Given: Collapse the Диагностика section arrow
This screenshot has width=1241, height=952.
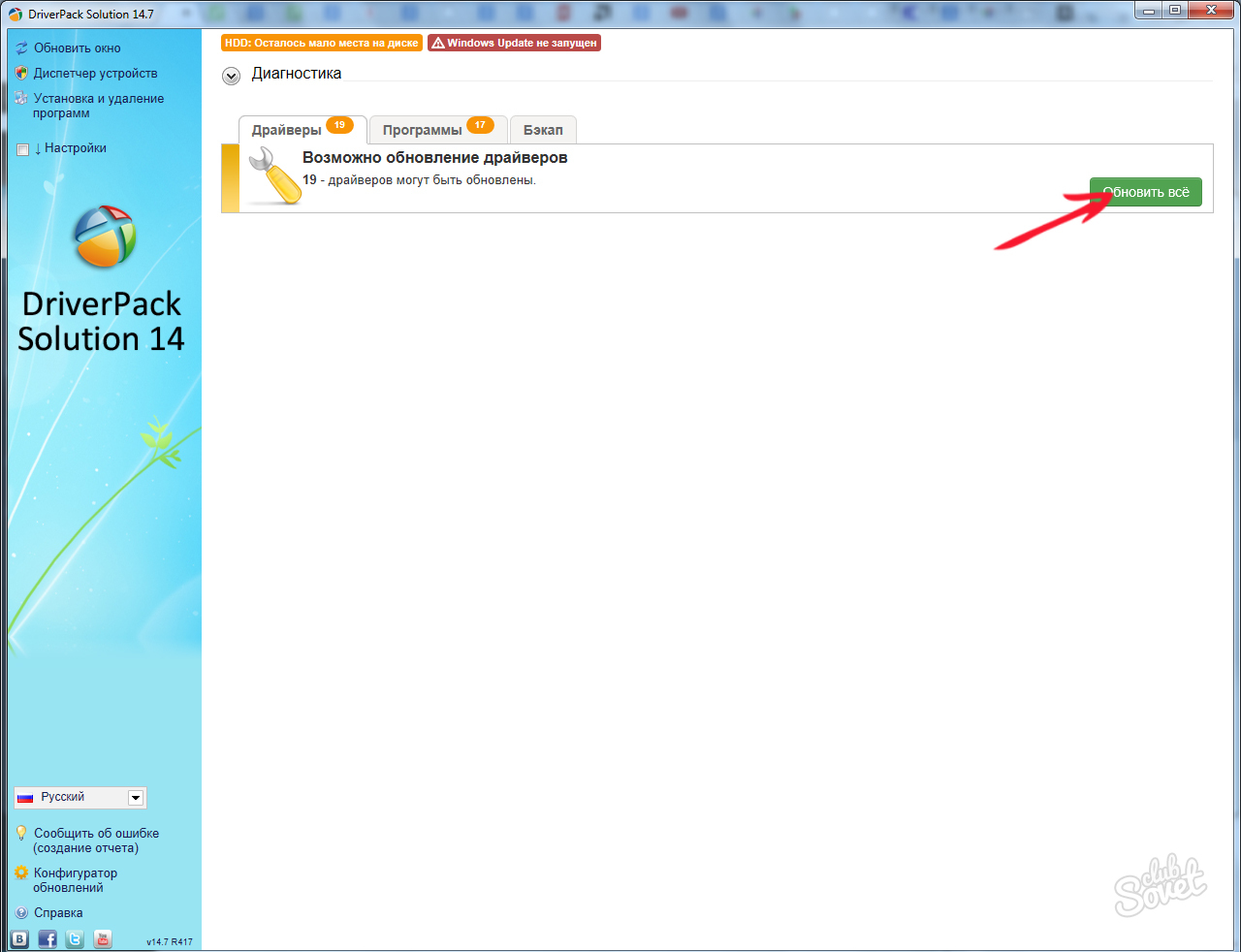Looking at the screenshot, I should tap(231, 76).
